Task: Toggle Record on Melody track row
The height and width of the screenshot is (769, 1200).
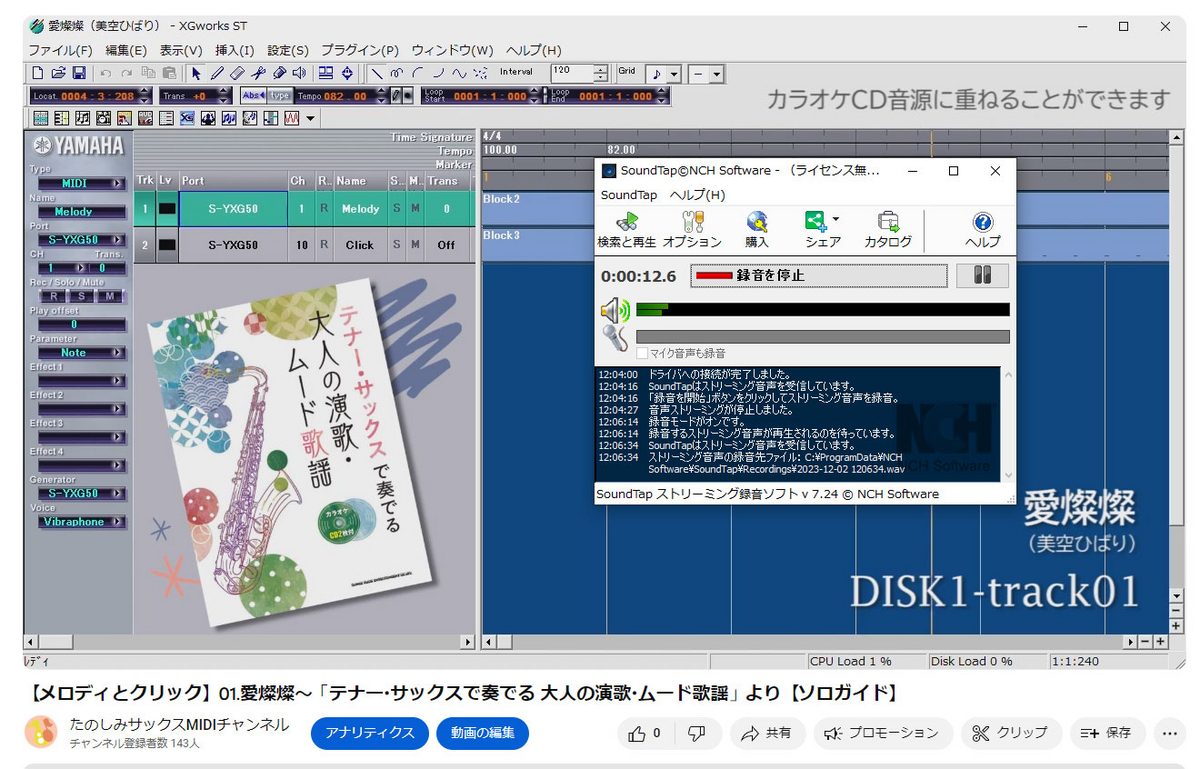Action: click(x=324, y=209)
